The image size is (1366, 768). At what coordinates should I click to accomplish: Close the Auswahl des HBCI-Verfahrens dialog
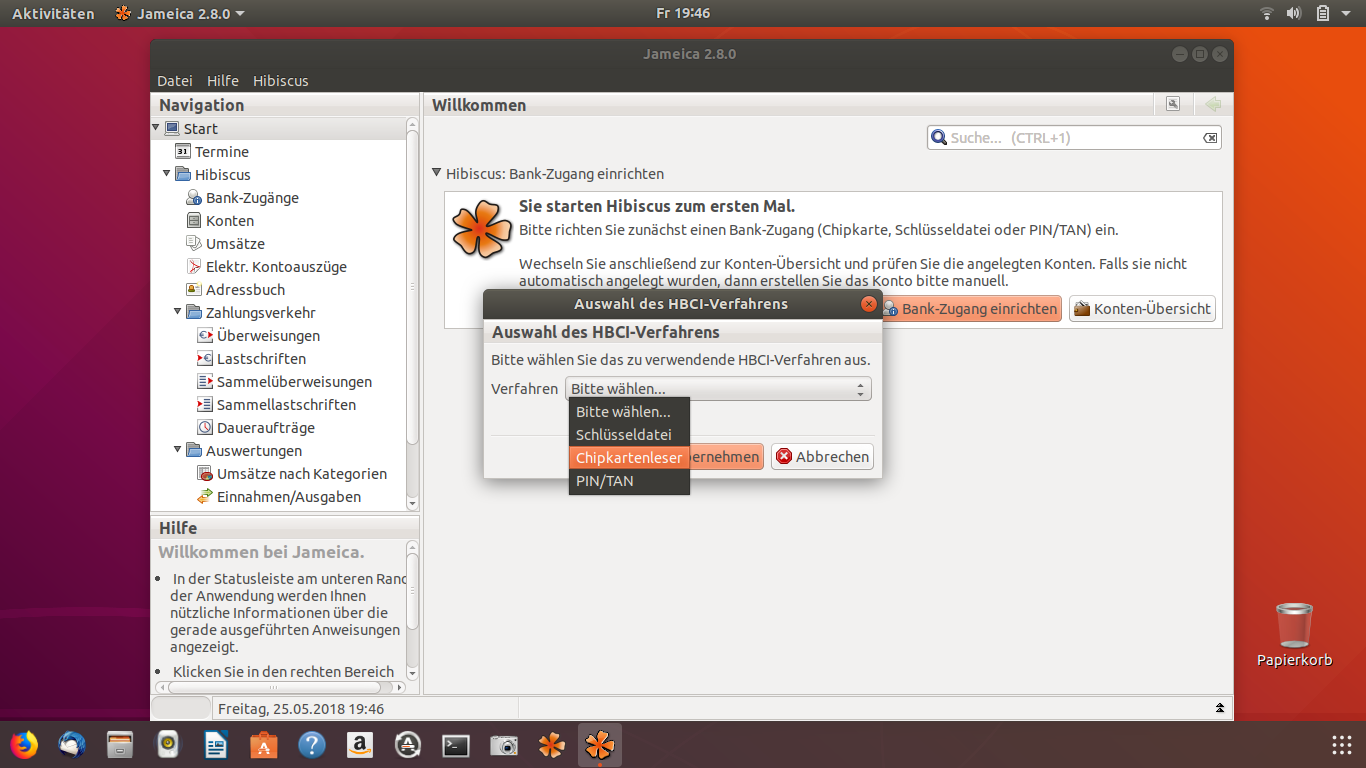coord(868,304)
